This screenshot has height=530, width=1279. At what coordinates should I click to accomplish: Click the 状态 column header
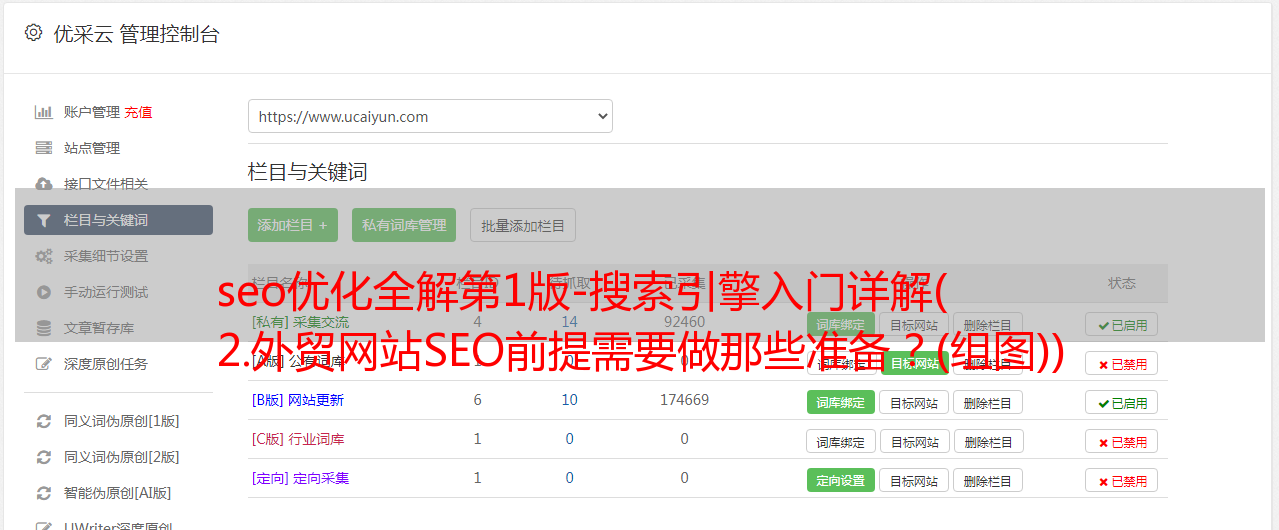(1122, 283)
